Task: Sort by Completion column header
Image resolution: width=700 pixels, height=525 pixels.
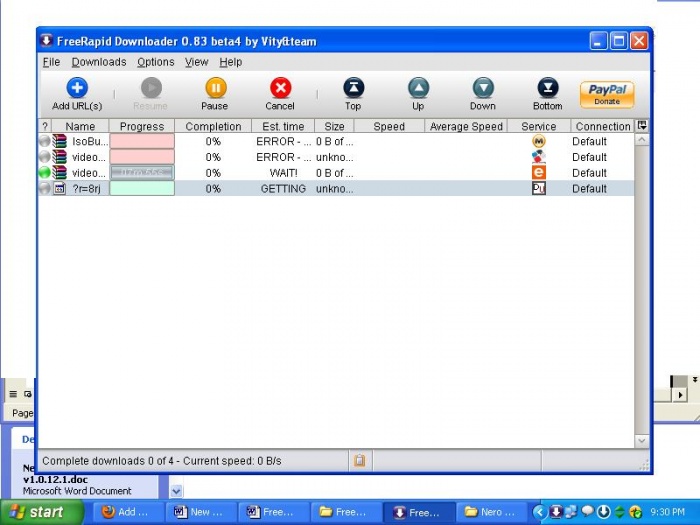Action: (x=213, y=126)
